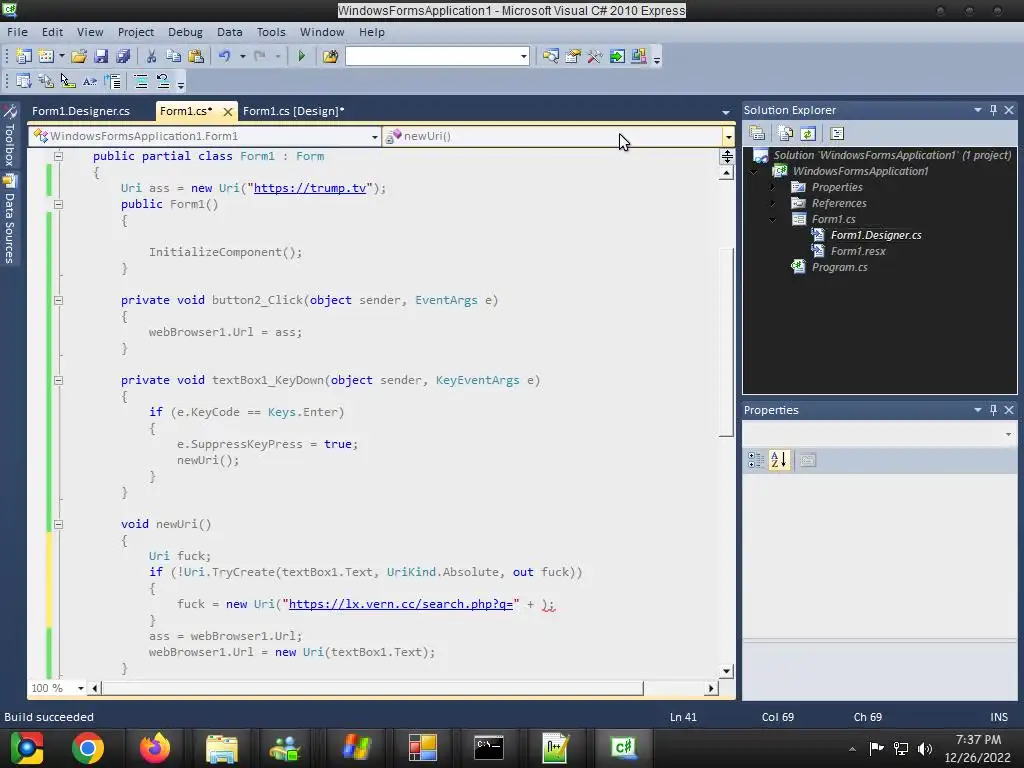
Task: Start debugging with the green play icon
Action: point(301,56)
